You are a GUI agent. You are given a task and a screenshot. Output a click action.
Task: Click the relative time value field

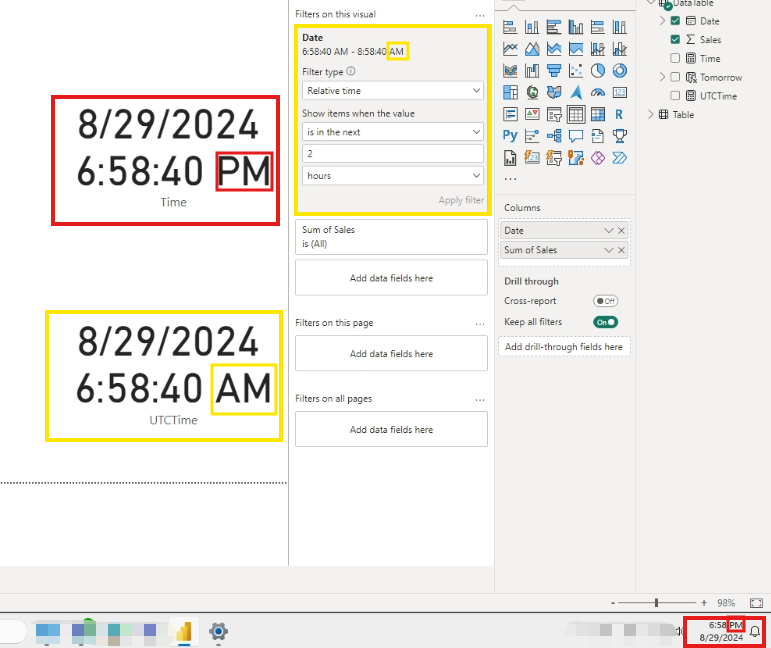[392, 153]
